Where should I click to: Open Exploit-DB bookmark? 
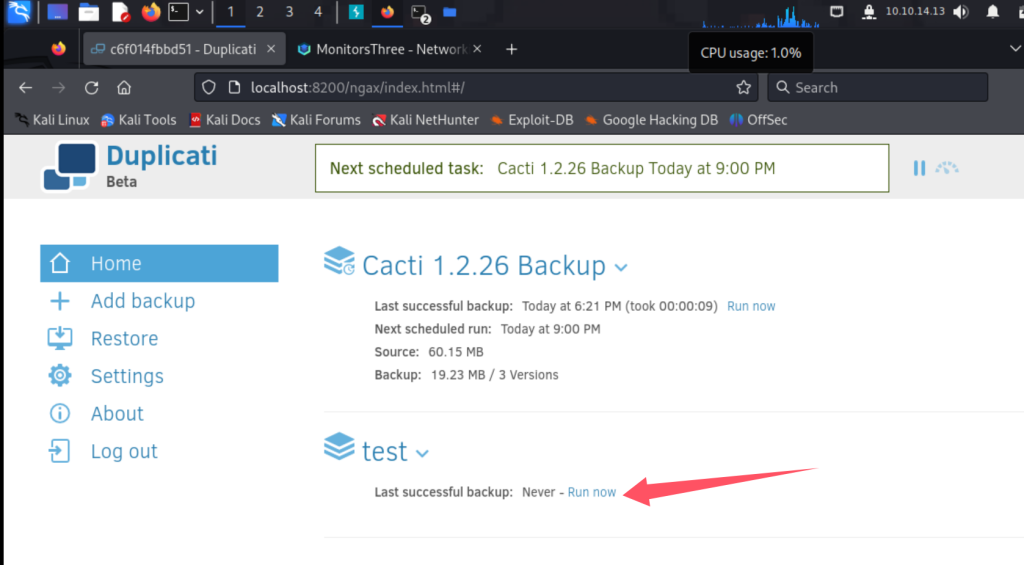coord(532,120)
